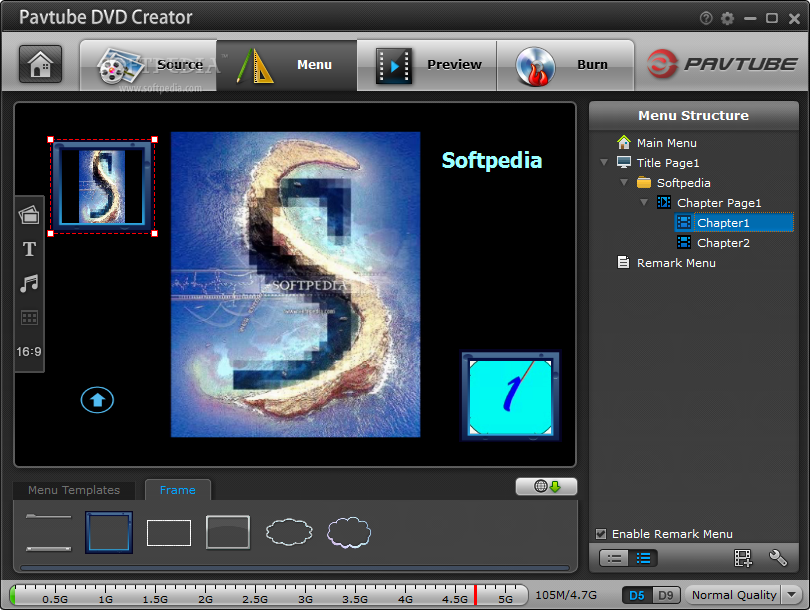Click the Main Menu house icon
The image size is (810, 610).
(x=624, y=142)
